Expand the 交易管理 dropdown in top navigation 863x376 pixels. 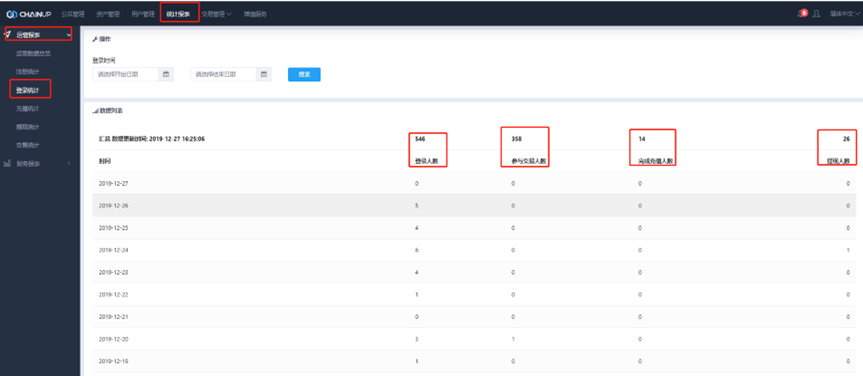216,14
